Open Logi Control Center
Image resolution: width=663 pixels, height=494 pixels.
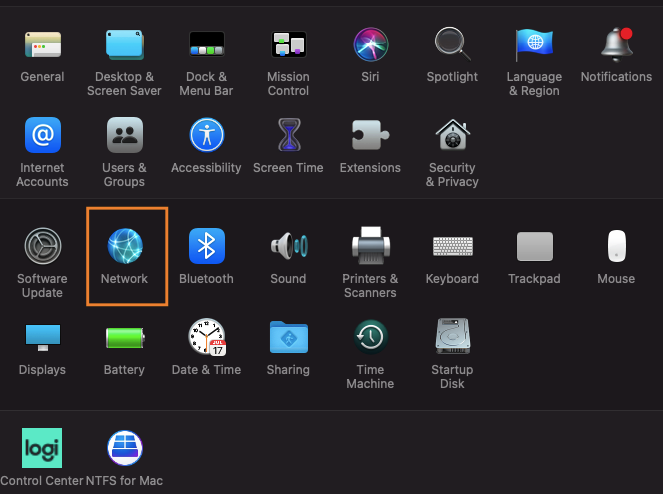(x=42, y=449)
